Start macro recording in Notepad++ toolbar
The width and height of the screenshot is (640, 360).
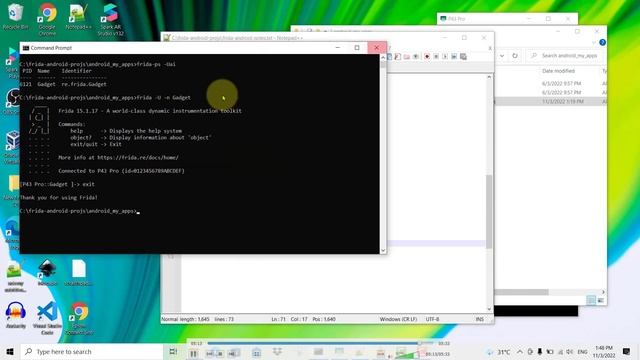click(x=427, y=57)
